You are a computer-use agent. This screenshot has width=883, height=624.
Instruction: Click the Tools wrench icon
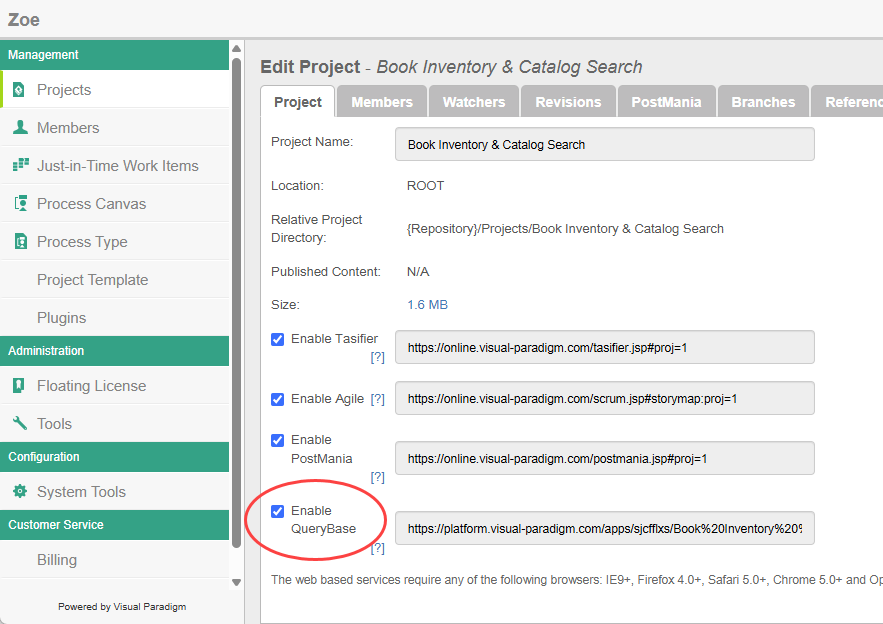coord(20,423)
